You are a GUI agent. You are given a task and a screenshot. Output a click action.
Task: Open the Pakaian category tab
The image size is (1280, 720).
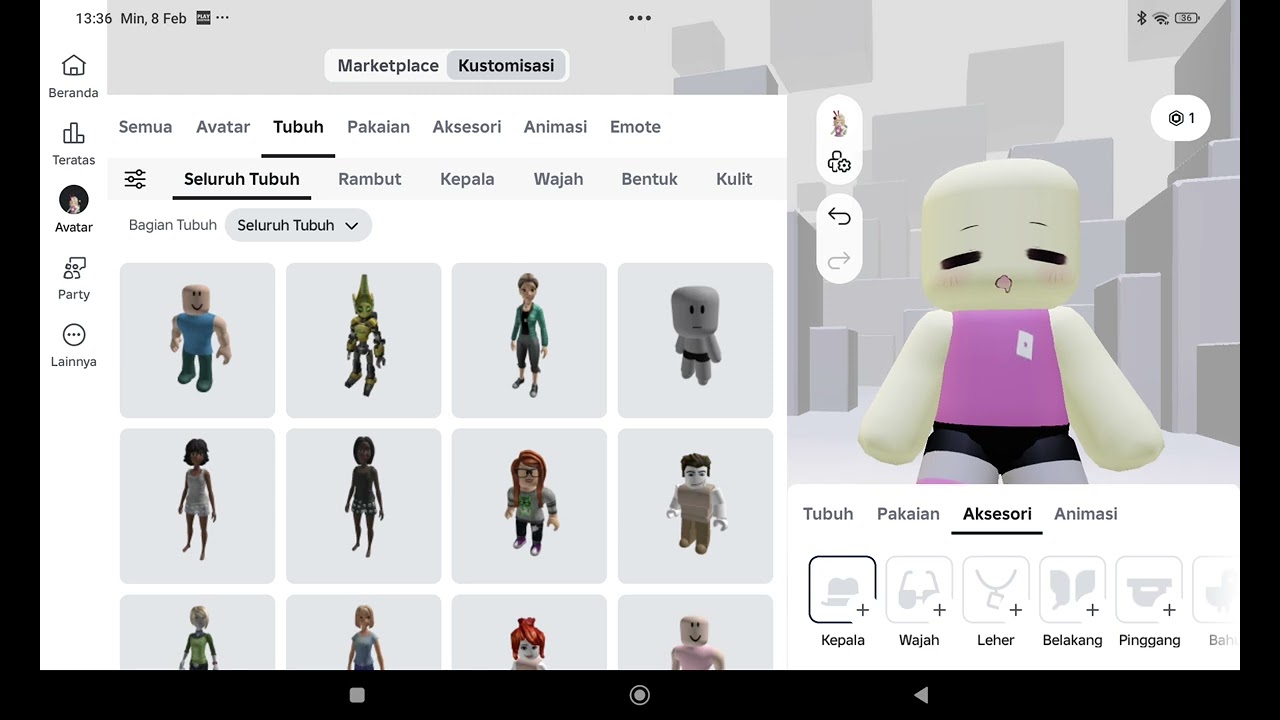click(x=378, y=127)
